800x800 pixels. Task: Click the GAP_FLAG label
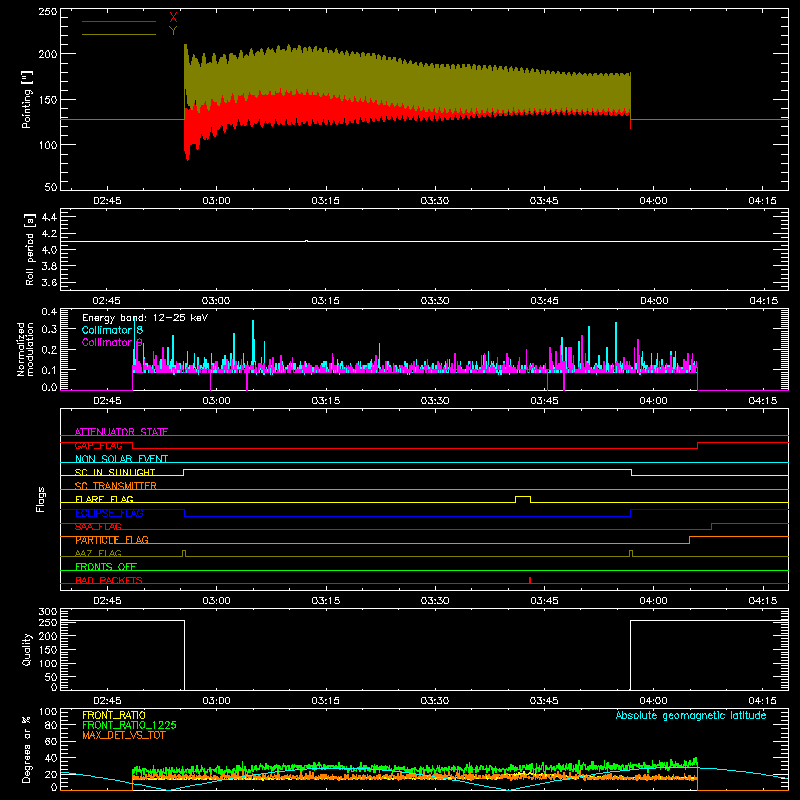98,445
